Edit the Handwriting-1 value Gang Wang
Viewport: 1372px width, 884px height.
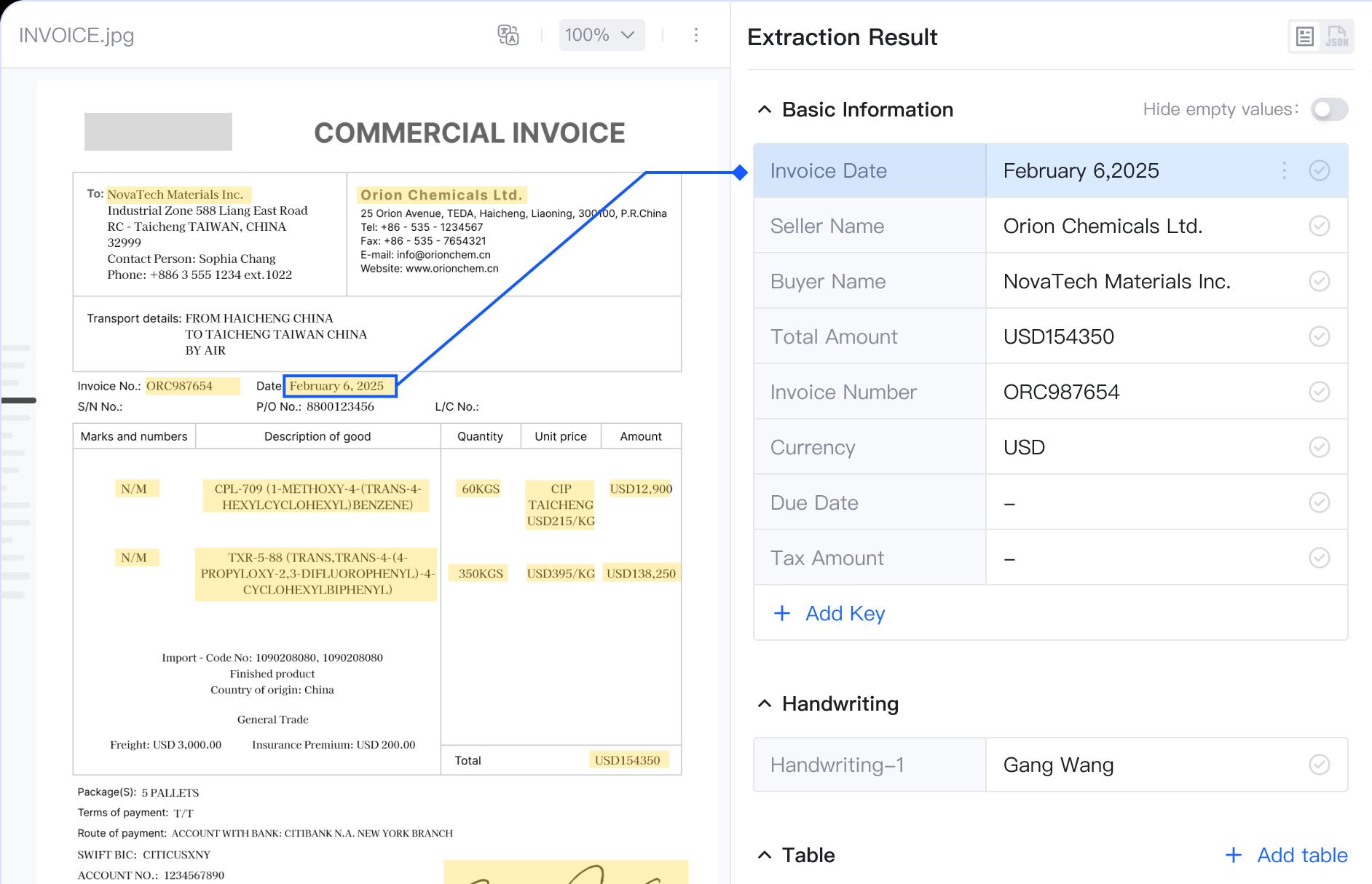(1059, 765)
